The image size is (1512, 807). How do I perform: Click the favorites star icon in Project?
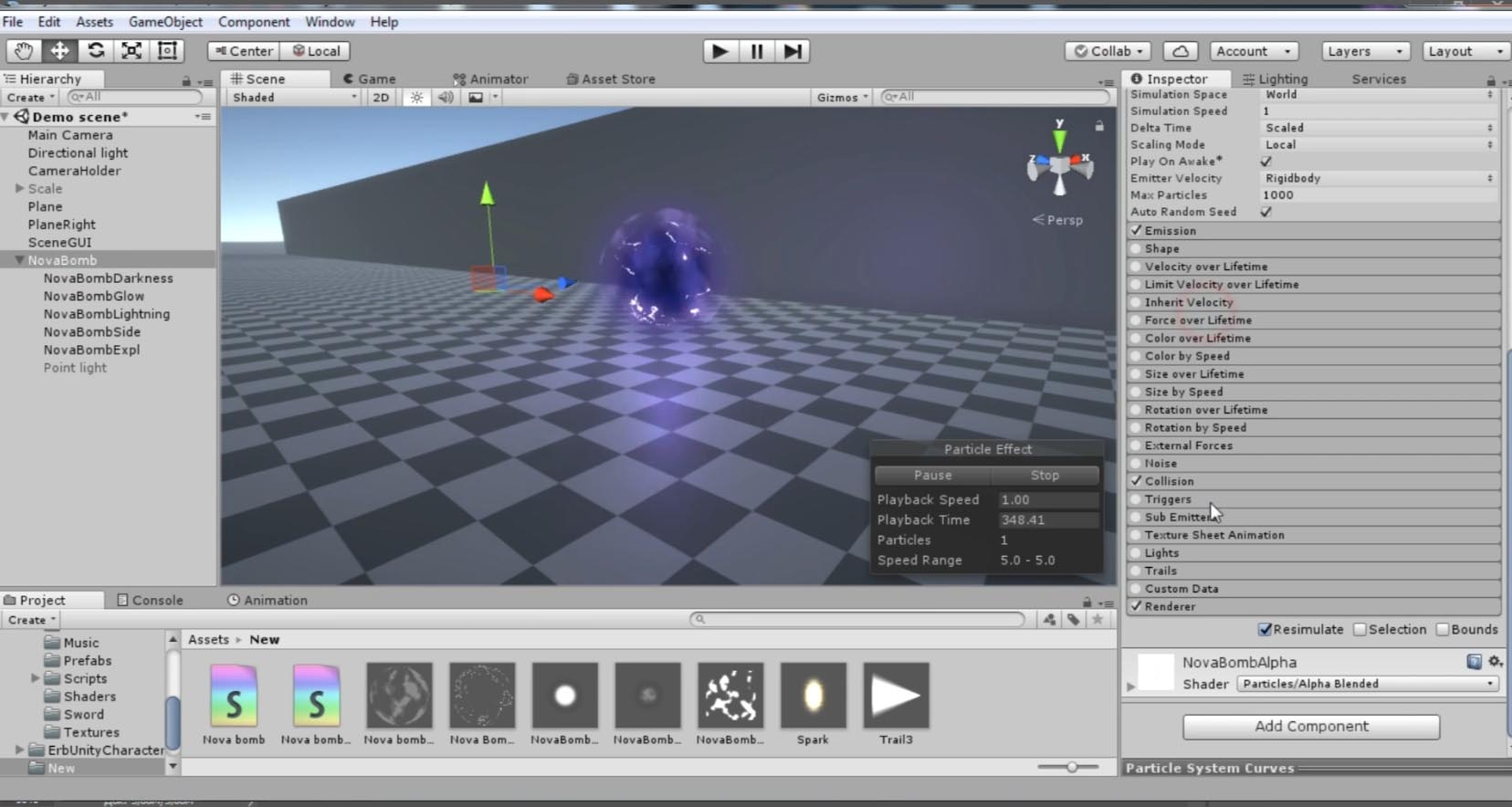[1097, 619]
